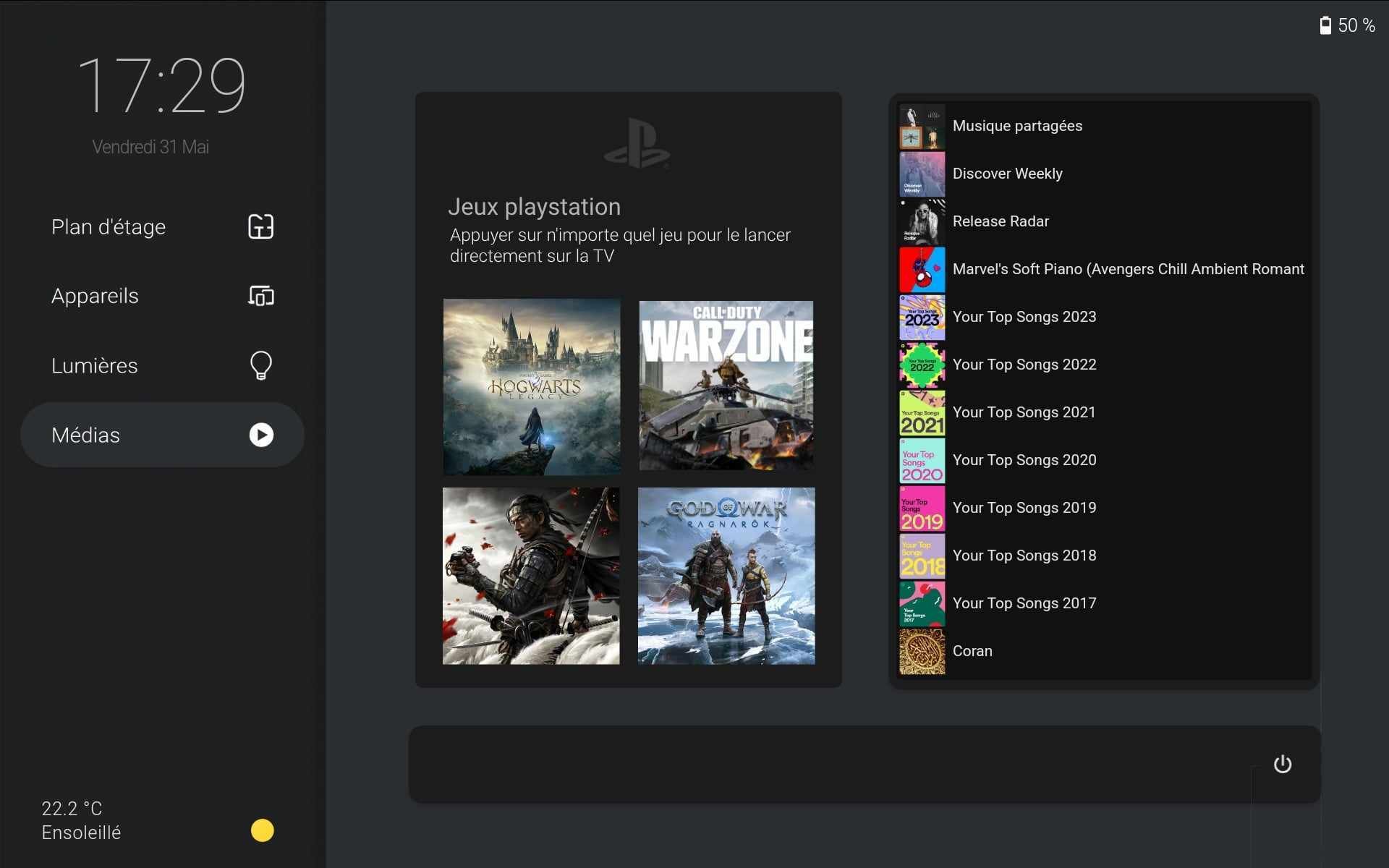Image resolution: width=1389 pixels, height=868 pixels.
Task: Click the battery status icon
Action: tap(1325, 26)
